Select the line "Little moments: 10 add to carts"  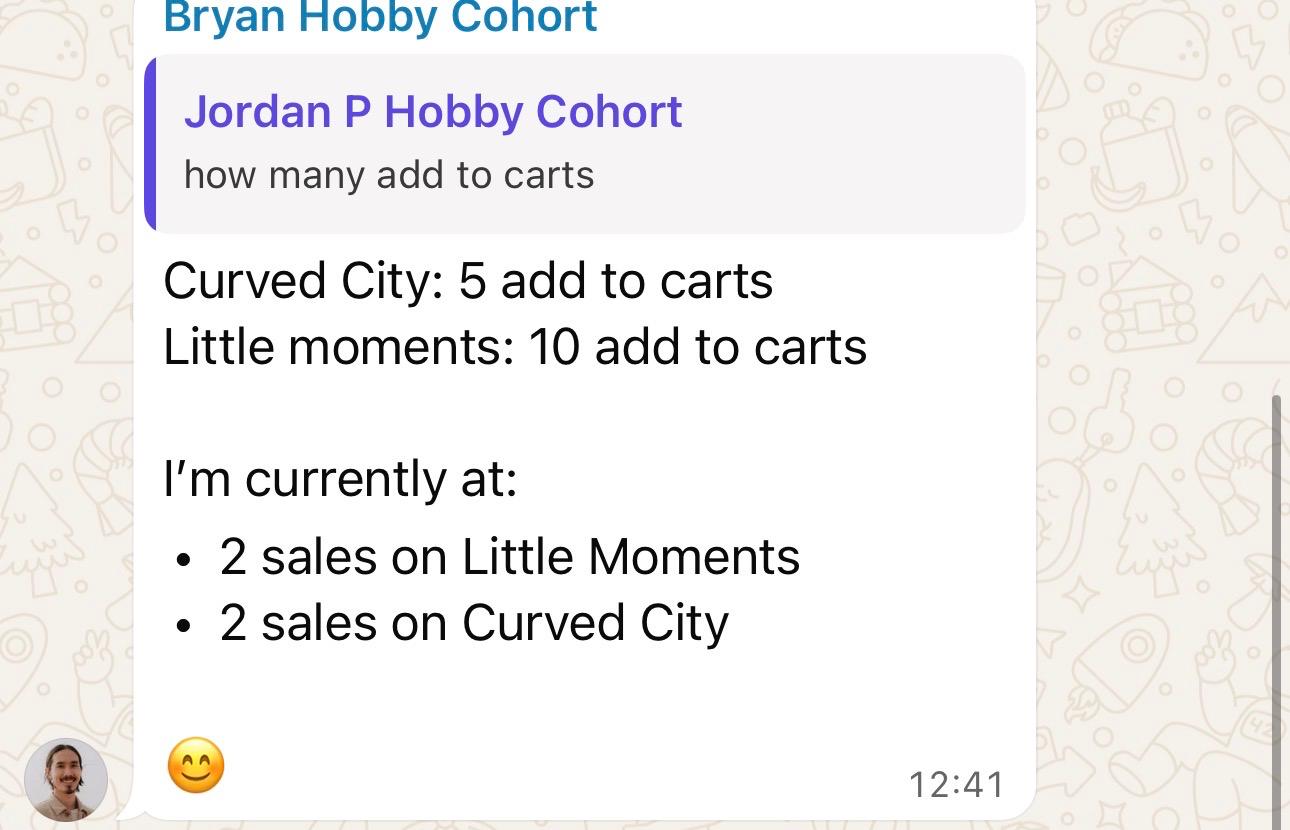click(514, 347)
